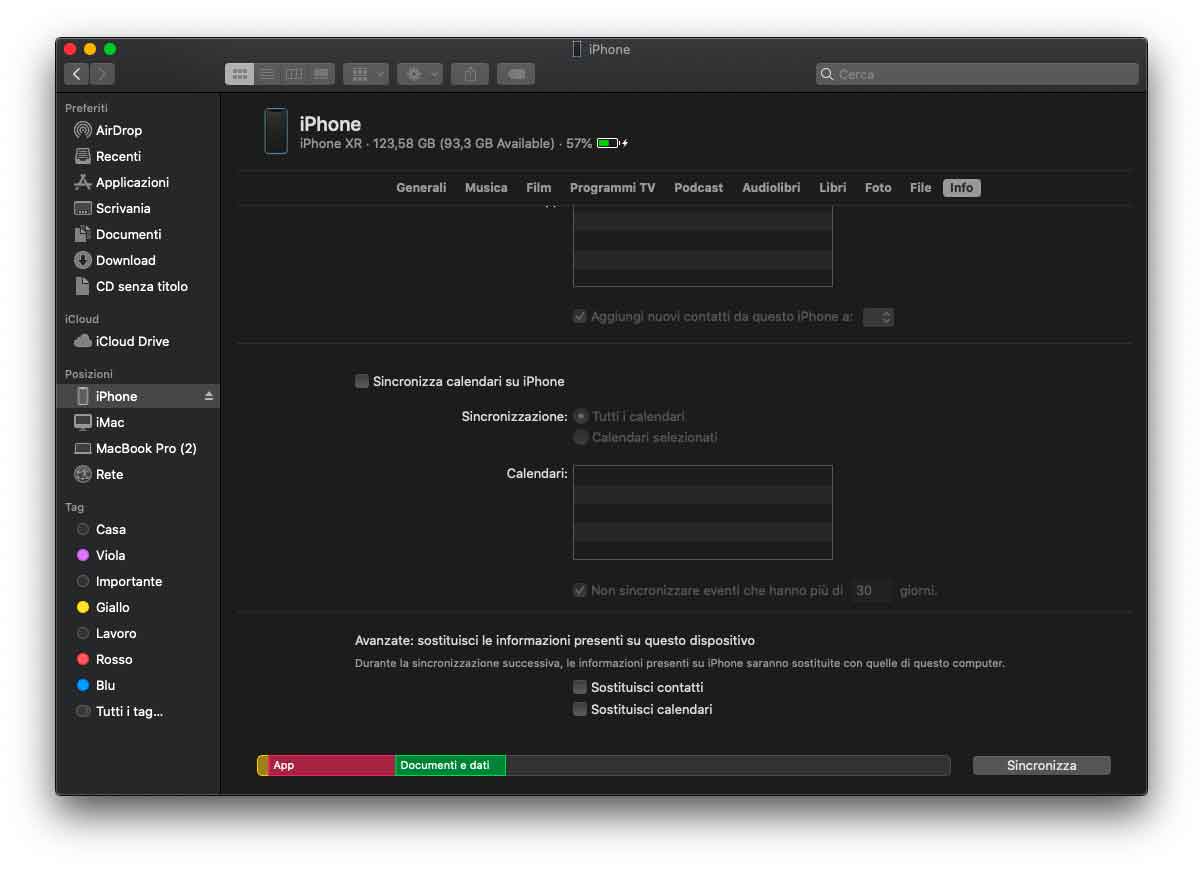Go back with the left arrow button
Image resolution: width=1203 pixels, height=869 pixels.
77,74
